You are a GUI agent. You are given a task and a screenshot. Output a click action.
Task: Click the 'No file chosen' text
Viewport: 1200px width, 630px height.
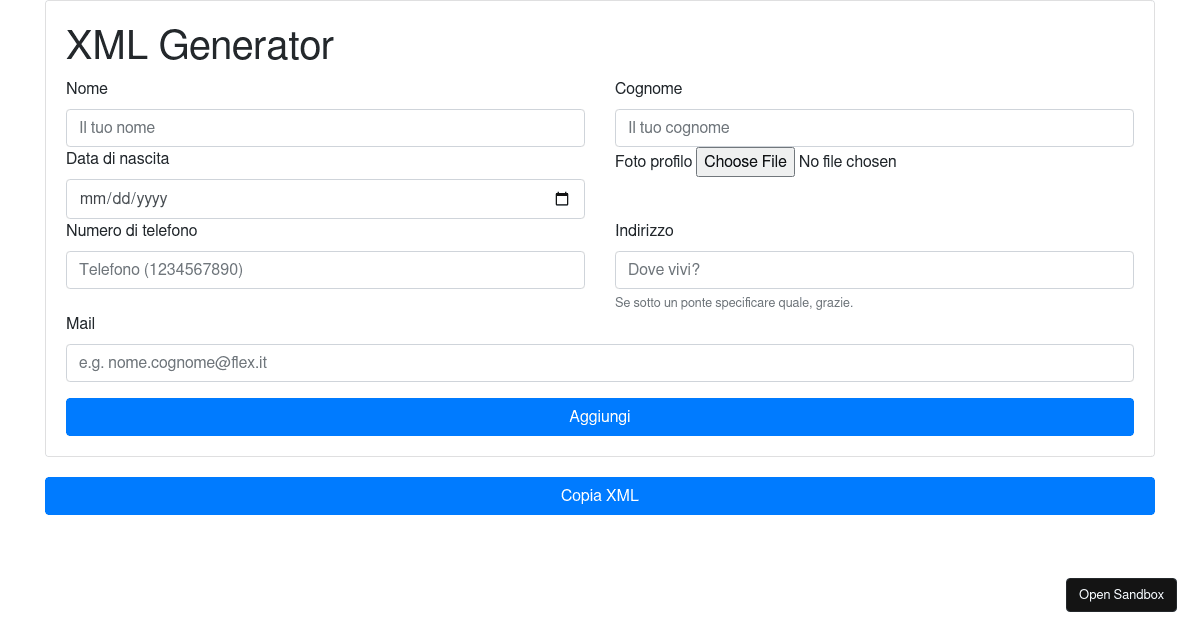[x=847, y=162]
